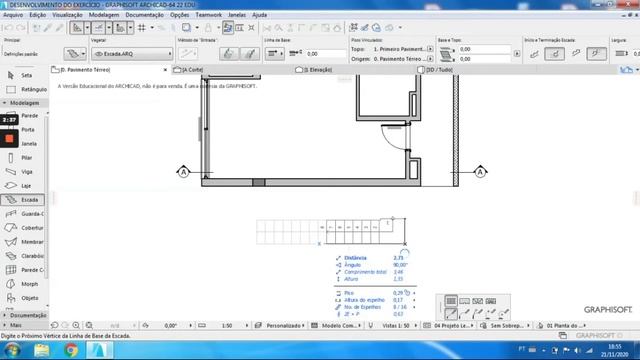Open the Escada.ARQ layer dropdown
Viewport: 640px width, 360px height.
131,54
